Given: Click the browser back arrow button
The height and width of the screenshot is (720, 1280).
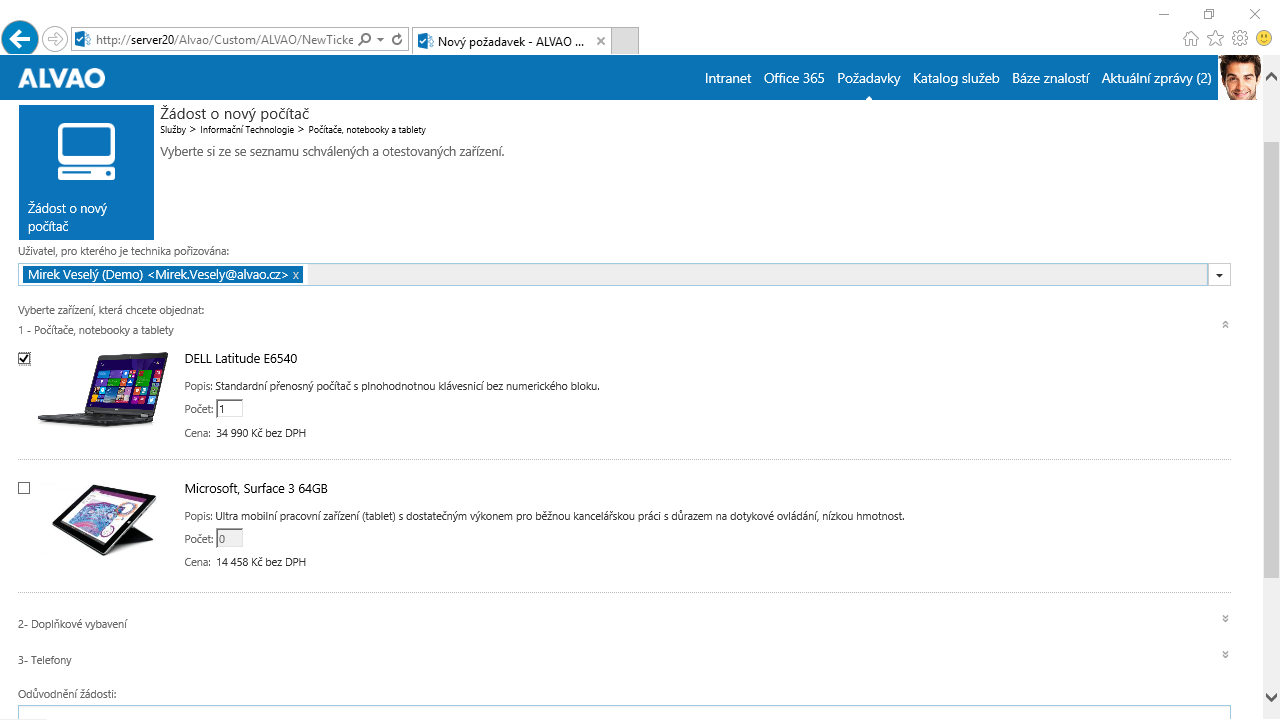Looking at the screenshot, I should tap(20, 39).
